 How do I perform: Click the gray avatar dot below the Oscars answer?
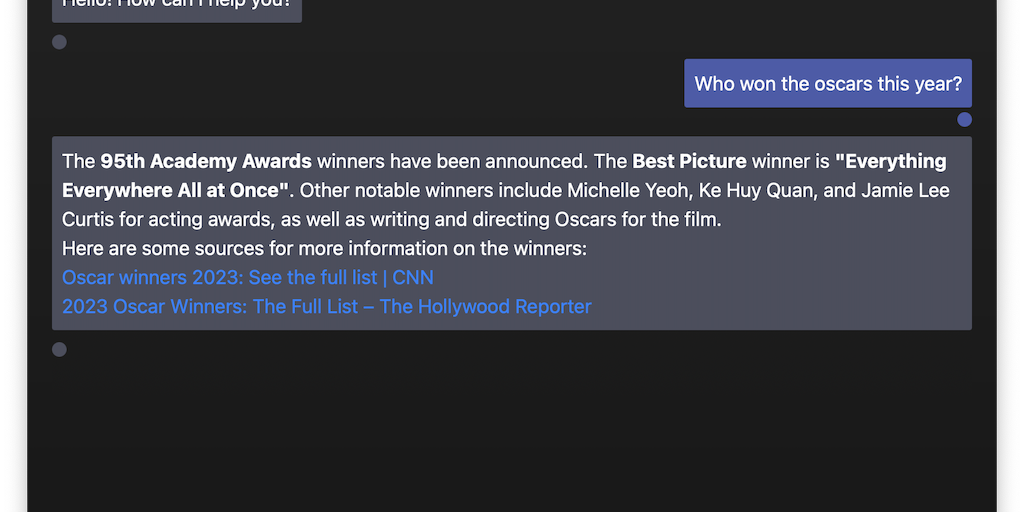[59, 349]
